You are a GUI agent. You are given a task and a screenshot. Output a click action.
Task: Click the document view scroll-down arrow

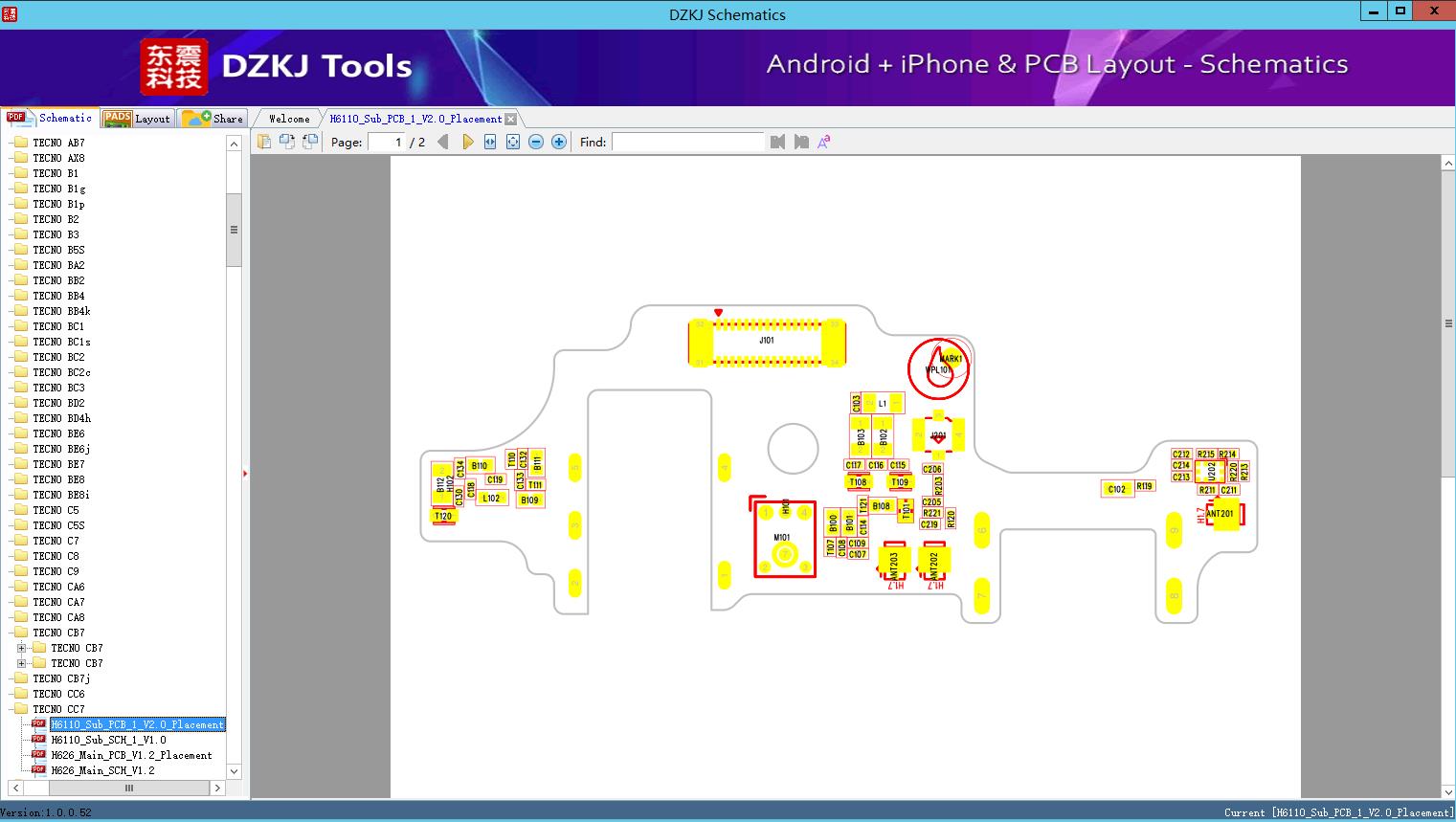1448,791
